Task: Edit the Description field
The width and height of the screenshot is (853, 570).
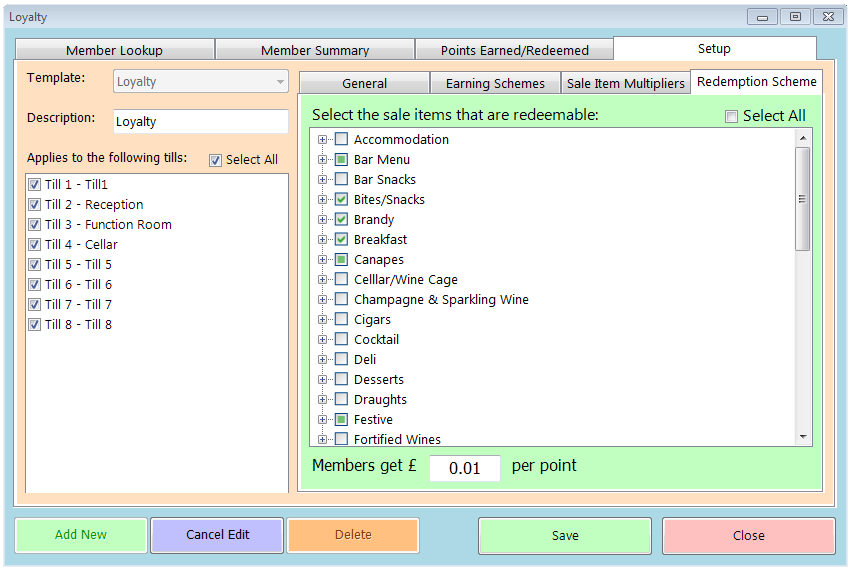Action: (201, 121)
